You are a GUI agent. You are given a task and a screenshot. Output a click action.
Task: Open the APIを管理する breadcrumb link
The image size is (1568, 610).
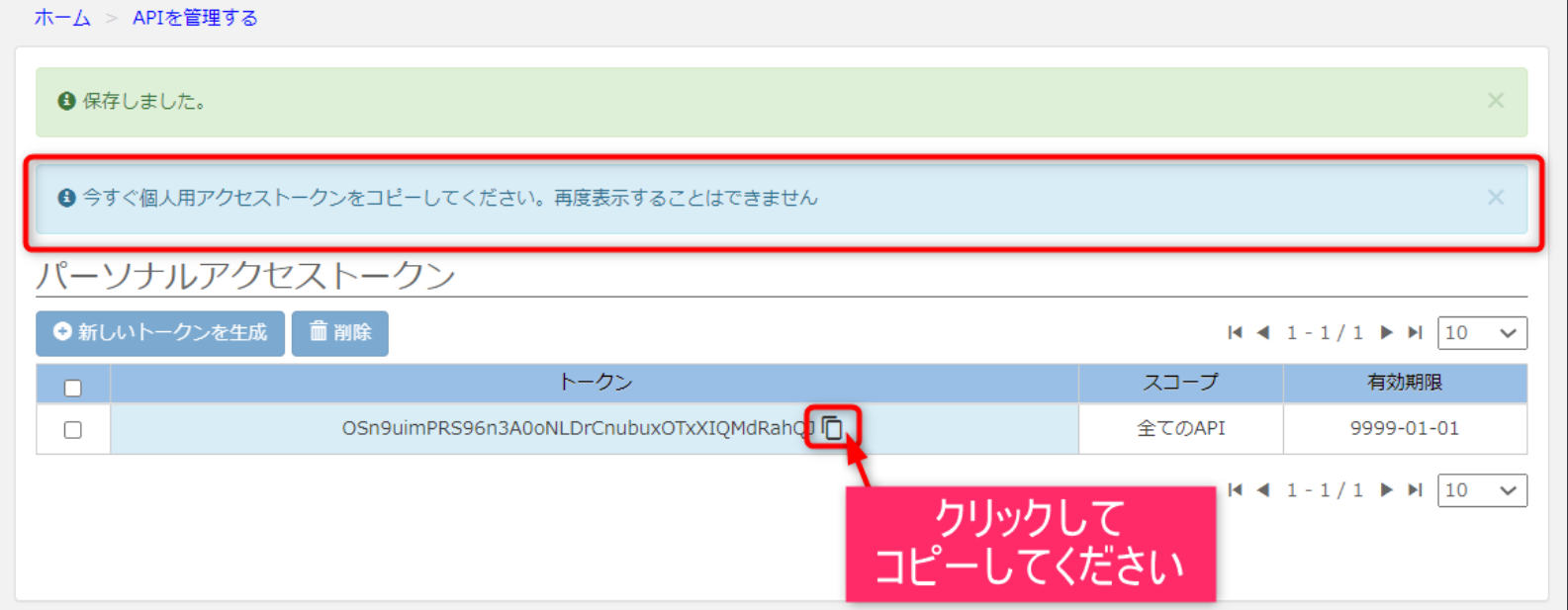[195, 18]
